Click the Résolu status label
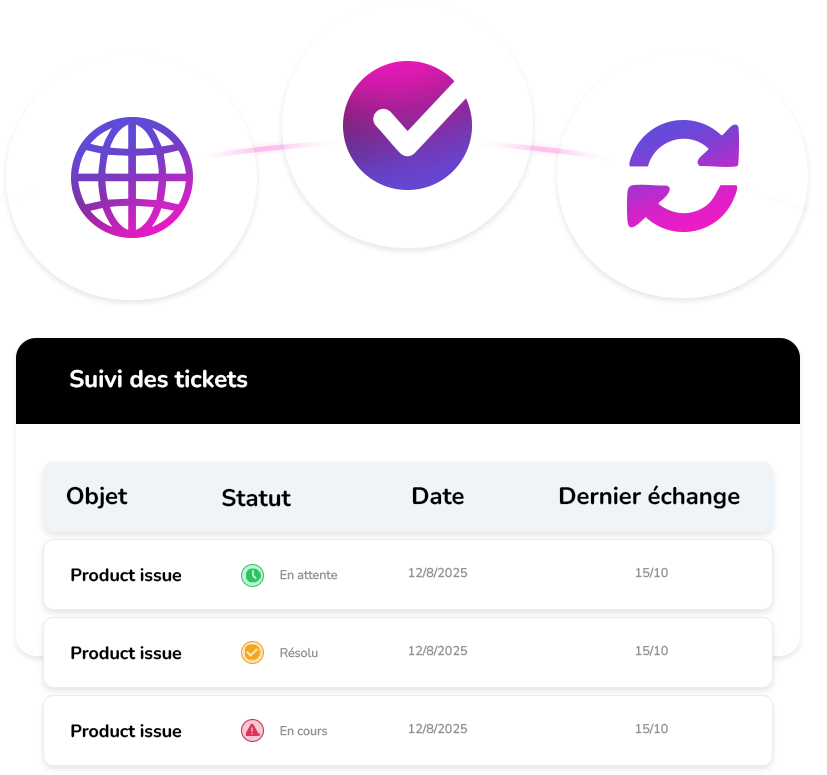 pyautogui.click(x=299, y=654)
